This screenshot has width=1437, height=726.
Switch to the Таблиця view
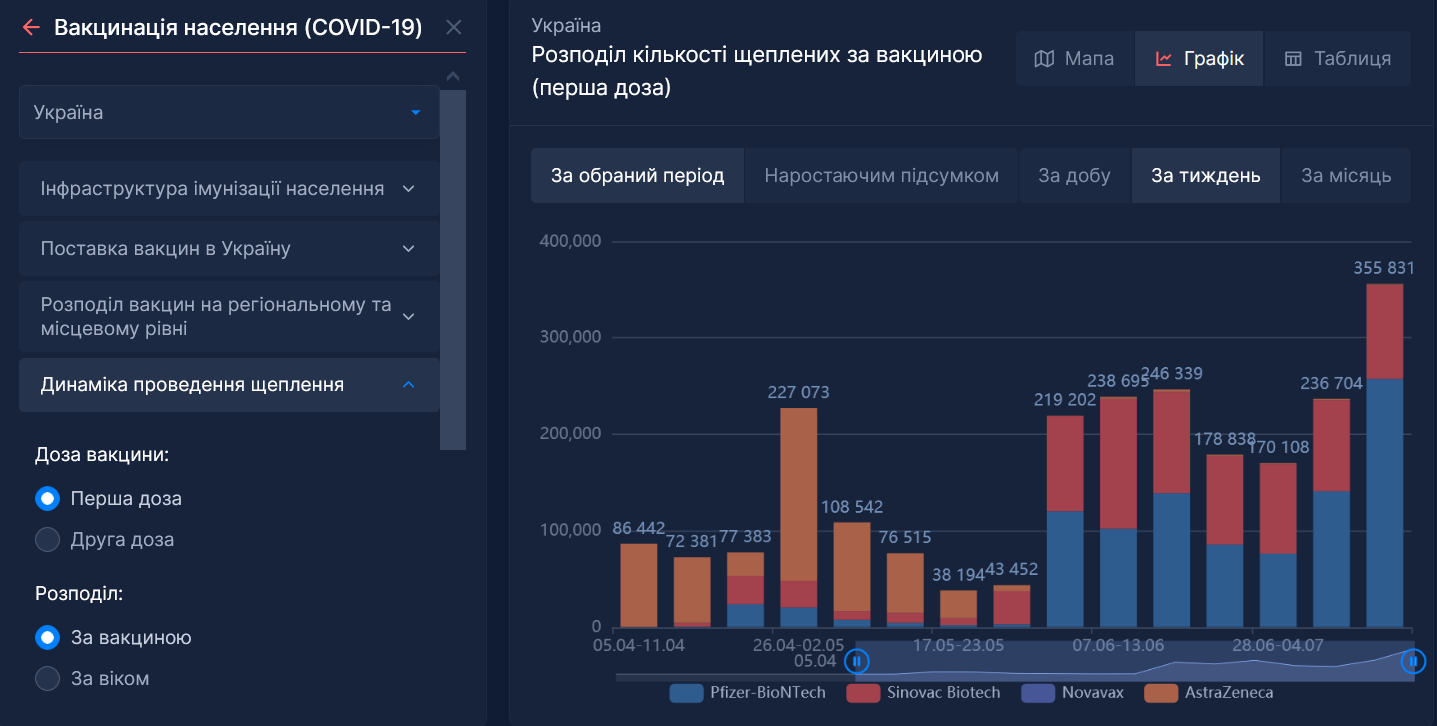pyautogui.click(x=1337, y=59)
